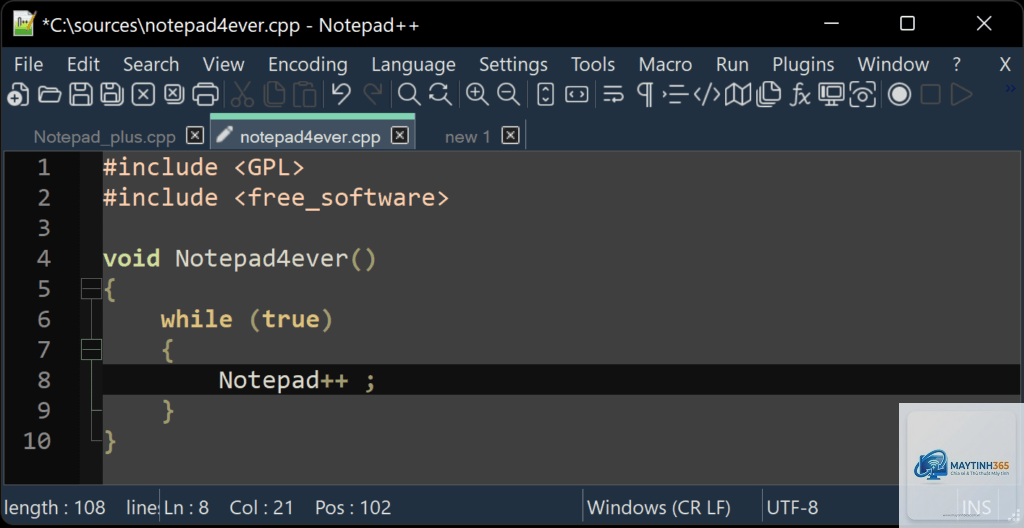Collapse fold marker on line 7
Image resolution: width=1024 pixels, height=528 pixels.
point(91,350)
